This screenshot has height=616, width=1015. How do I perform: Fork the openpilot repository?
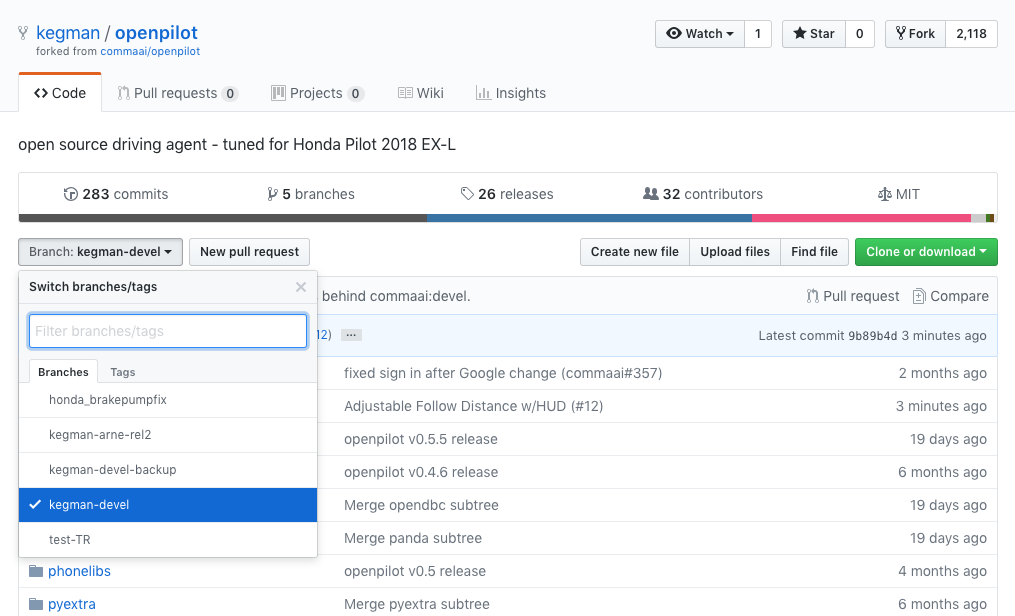(x=915, y=34)
